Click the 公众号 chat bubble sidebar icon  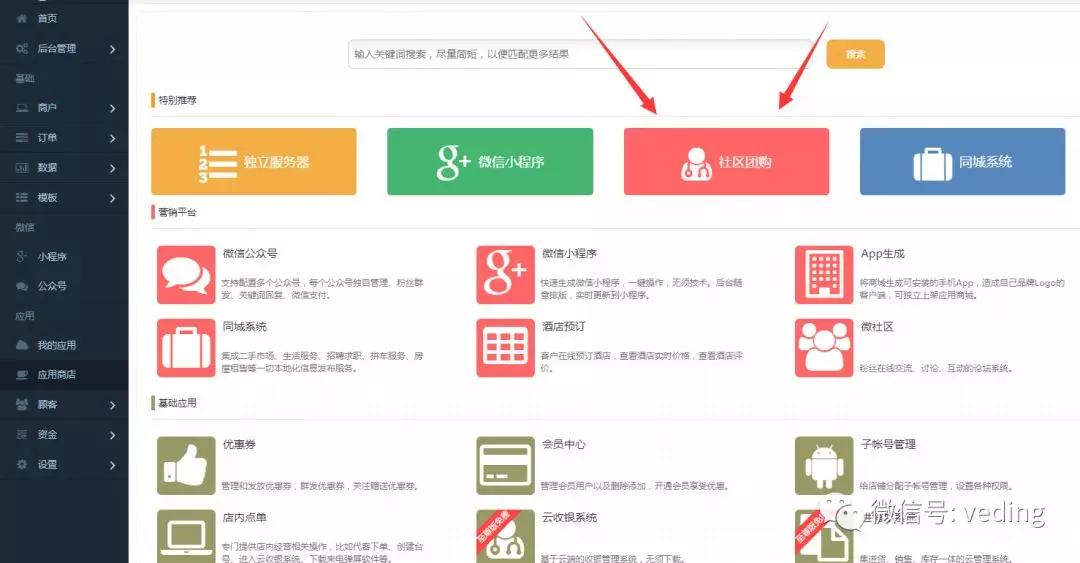22,286
